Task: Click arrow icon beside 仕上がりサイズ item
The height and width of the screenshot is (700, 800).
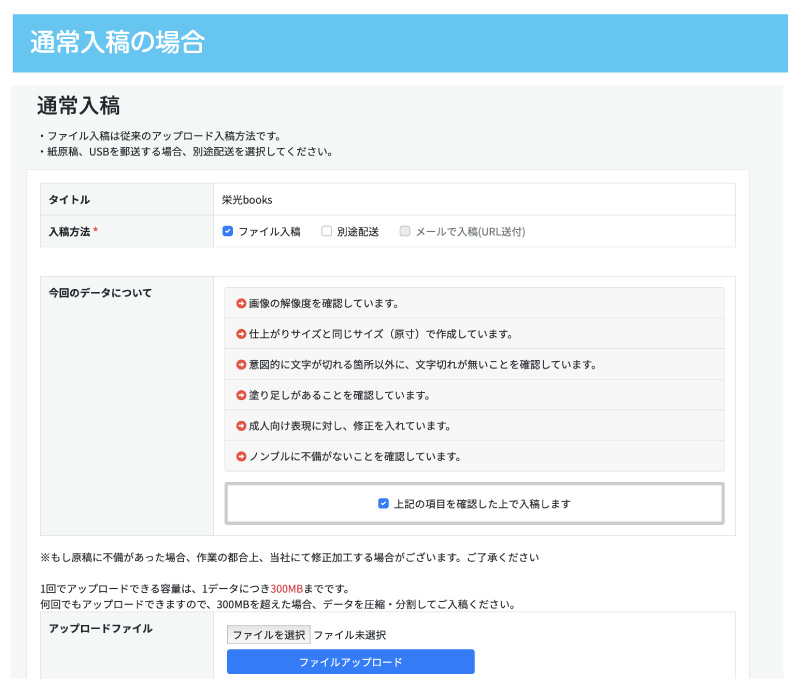Action: [241, 334]
